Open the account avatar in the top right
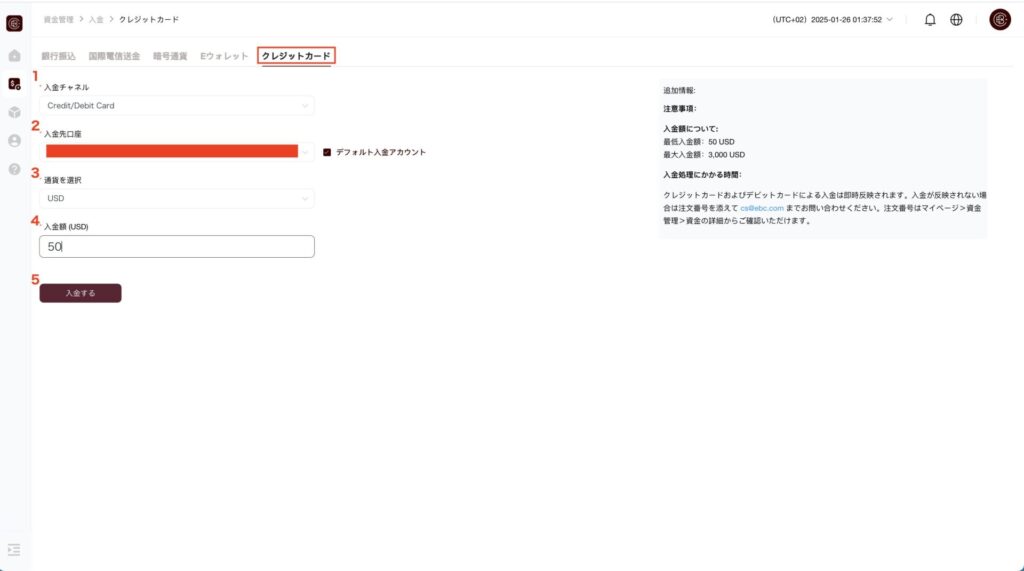This screenshot has width=1024, height=571. (1000, 20)
